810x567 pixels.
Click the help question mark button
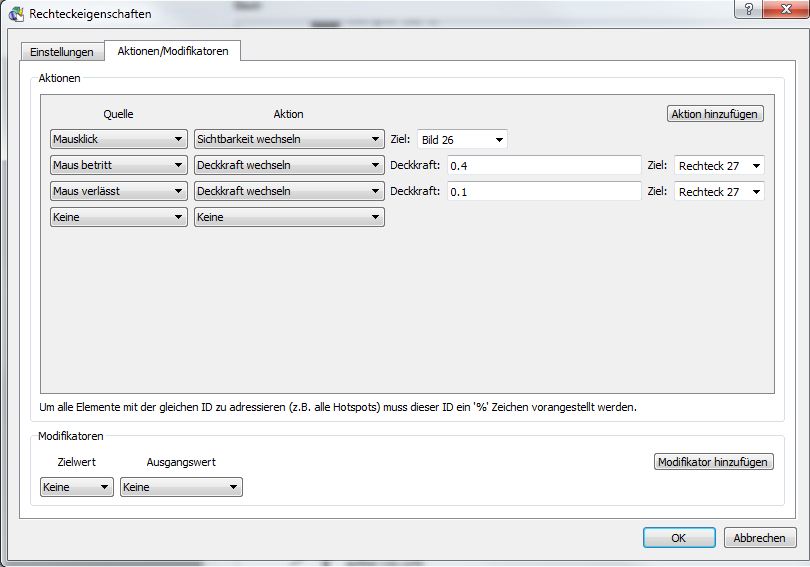[x=747, y=9]
